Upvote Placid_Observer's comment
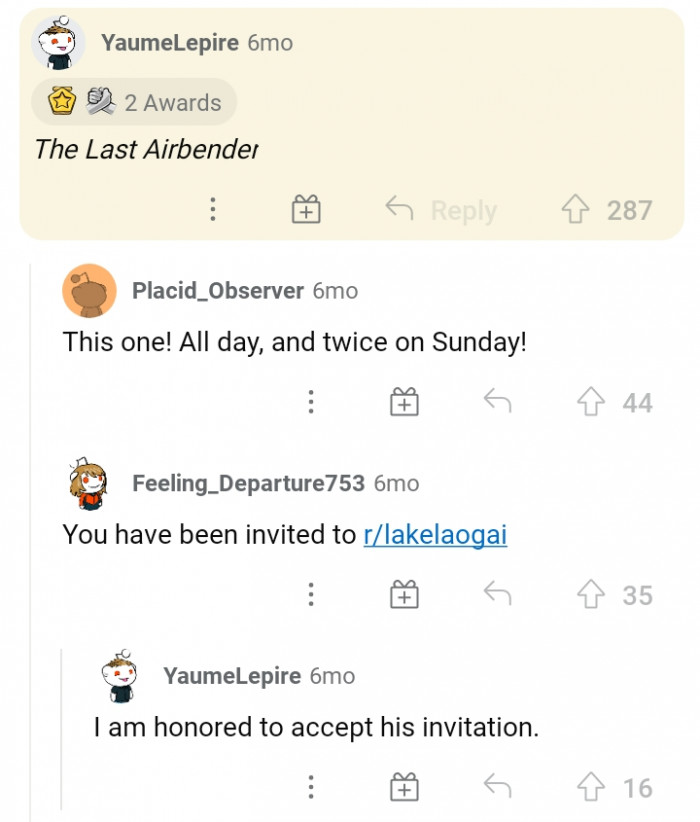This screenshot has width=700, height=822. click(x=590, y=402)
